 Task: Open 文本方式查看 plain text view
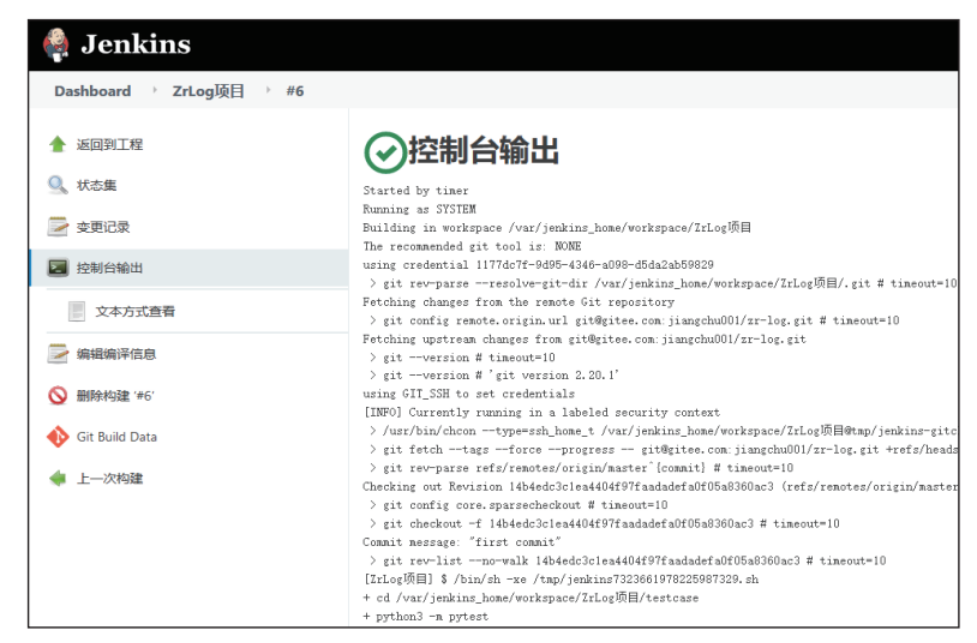click(135, 311)
